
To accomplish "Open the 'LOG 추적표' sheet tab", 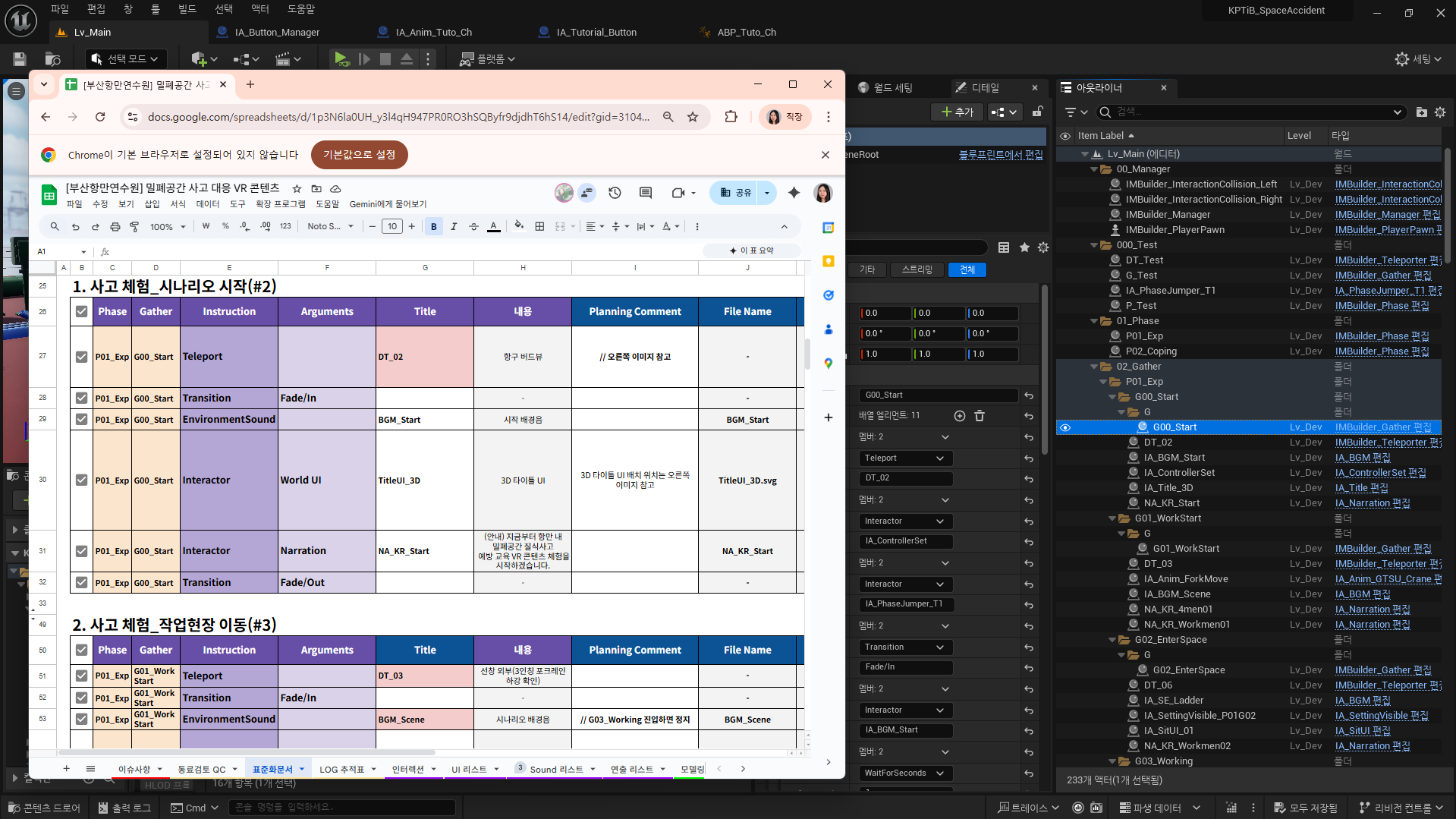I will pos(341,769).
